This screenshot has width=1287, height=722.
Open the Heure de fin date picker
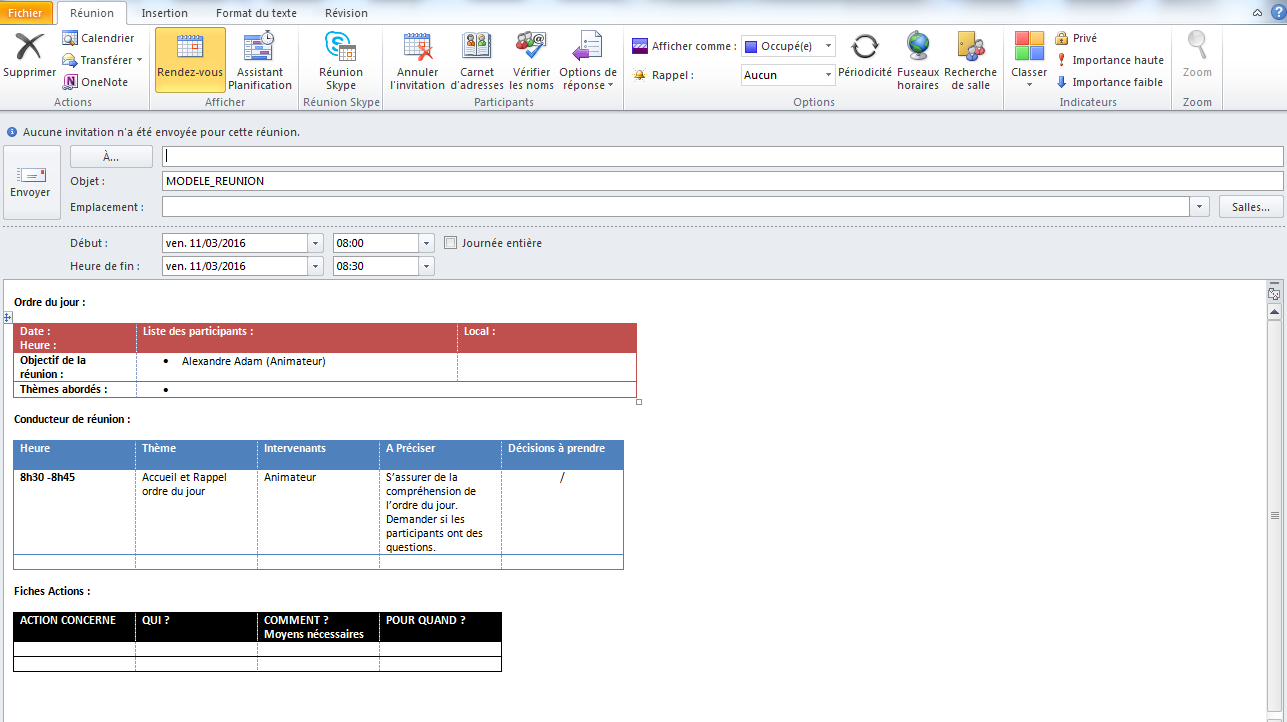[316, 266]
